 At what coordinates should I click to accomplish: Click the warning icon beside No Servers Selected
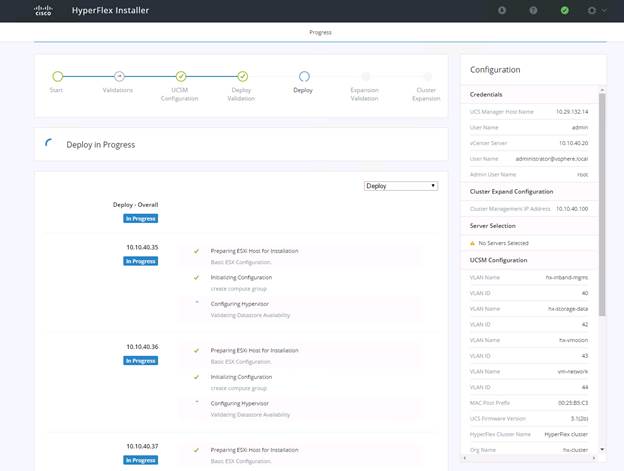[472, 243]
